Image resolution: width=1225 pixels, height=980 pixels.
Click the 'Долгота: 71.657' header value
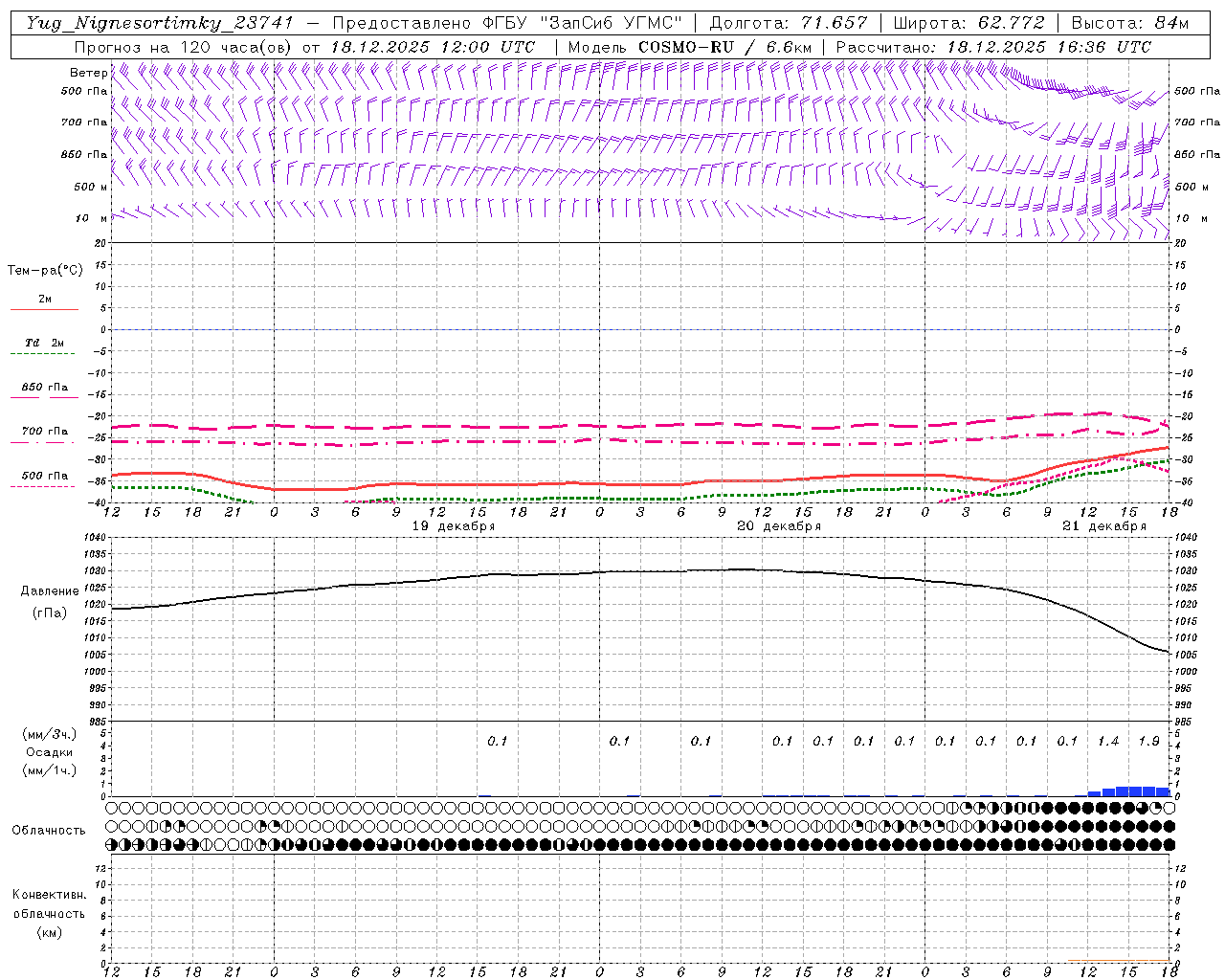point(789,23)
